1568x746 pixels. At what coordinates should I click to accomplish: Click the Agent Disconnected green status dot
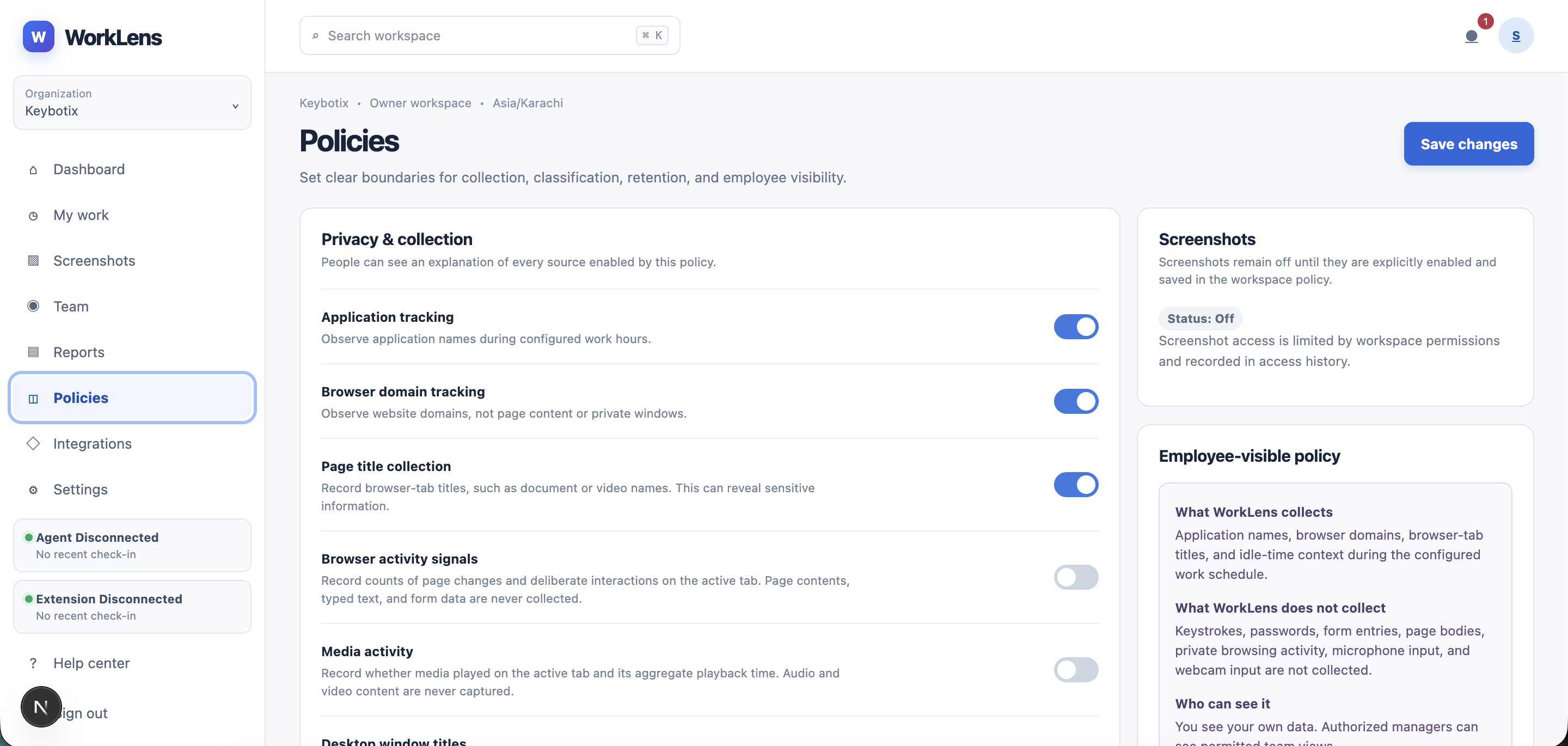coord(29,537)
